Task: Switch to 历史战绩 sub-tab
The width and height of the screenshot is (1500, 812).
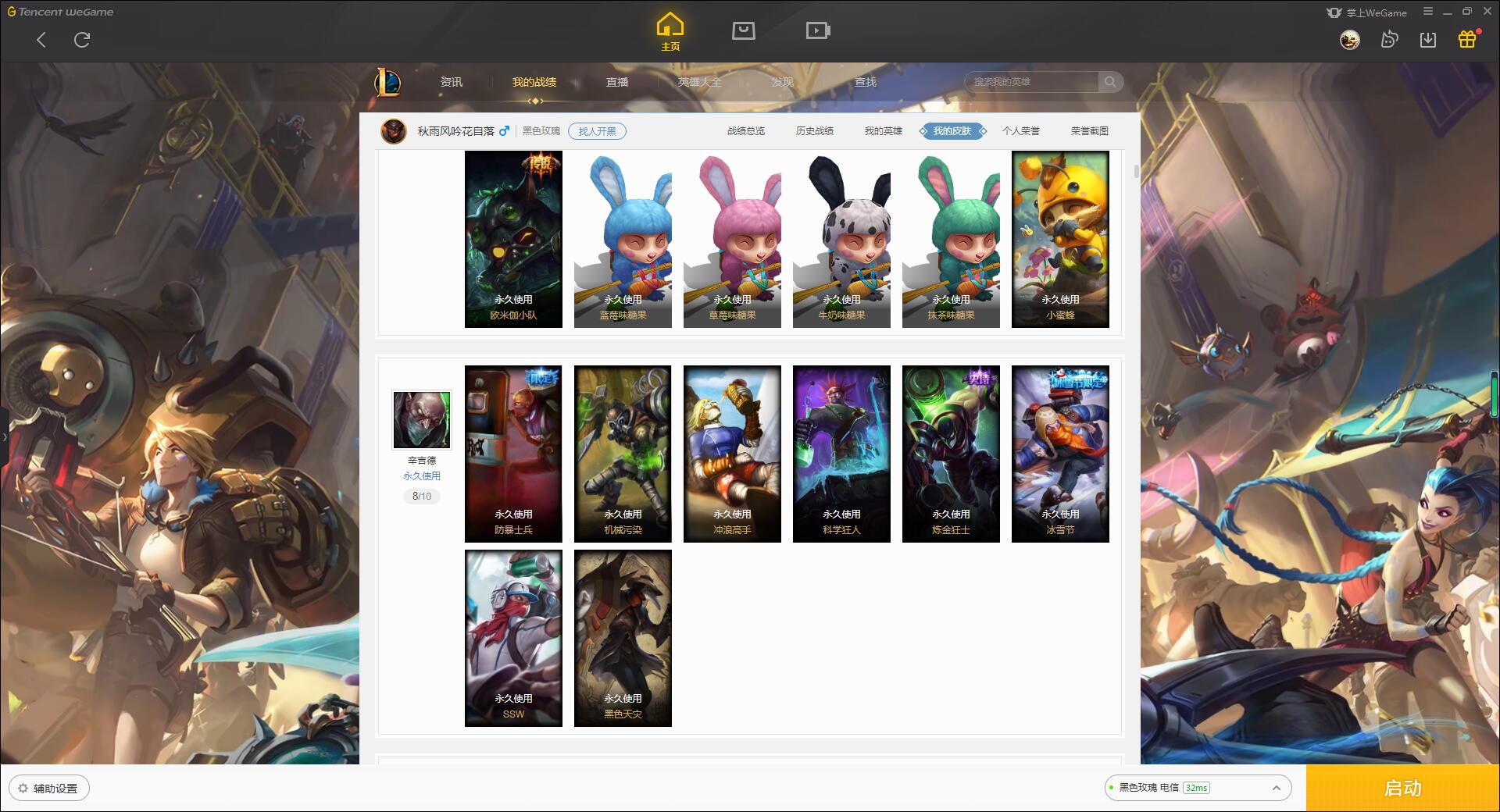Action: [815, 131]
